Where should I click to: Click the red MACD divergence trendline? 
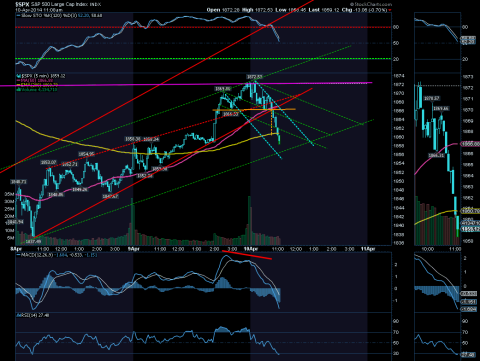click(x=247, y=255)
